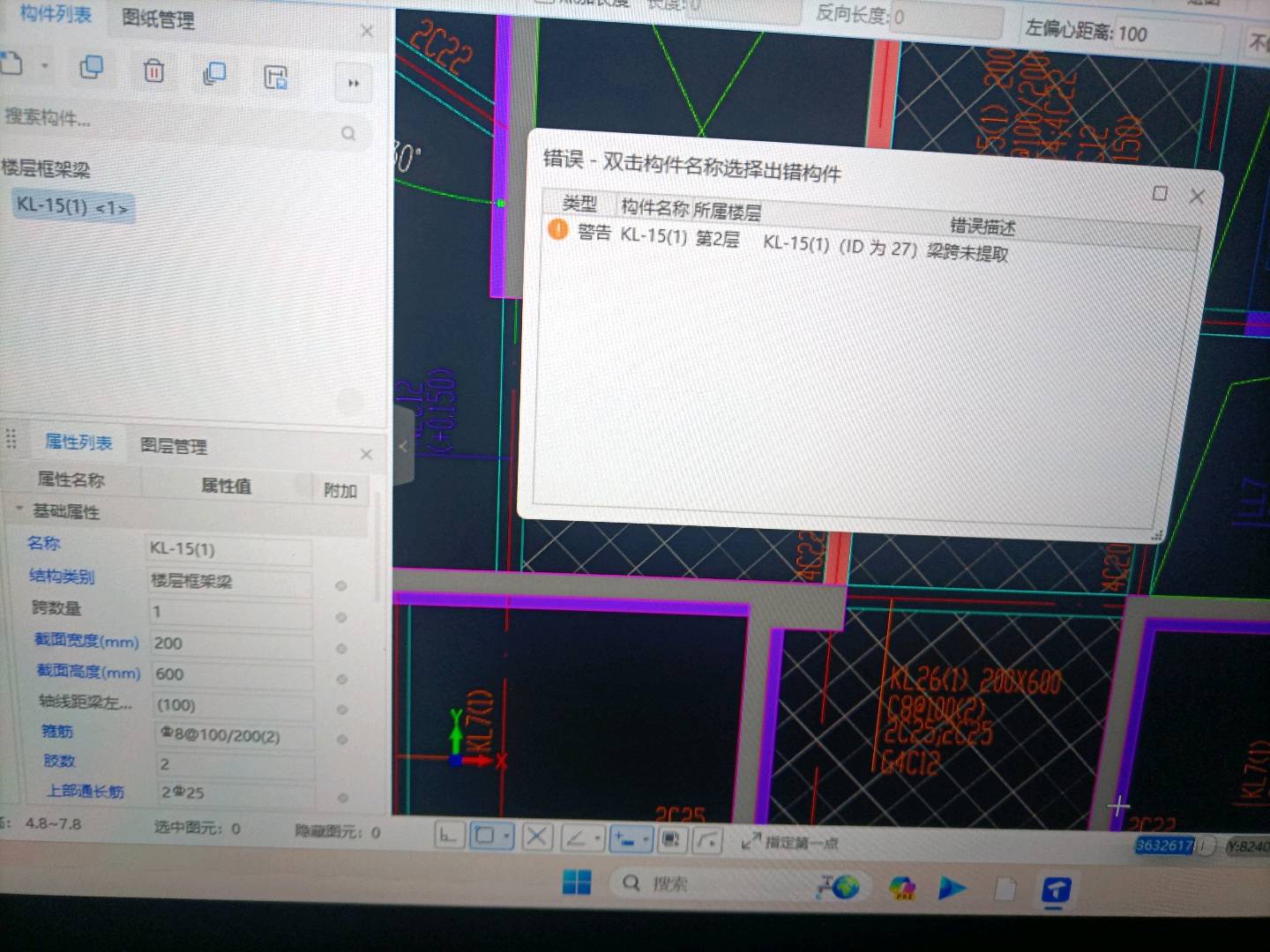Viewport: 1270px width, 952px height.
Task: Switch to the 图纸管理 tab
Action: (x=158, y=19)
